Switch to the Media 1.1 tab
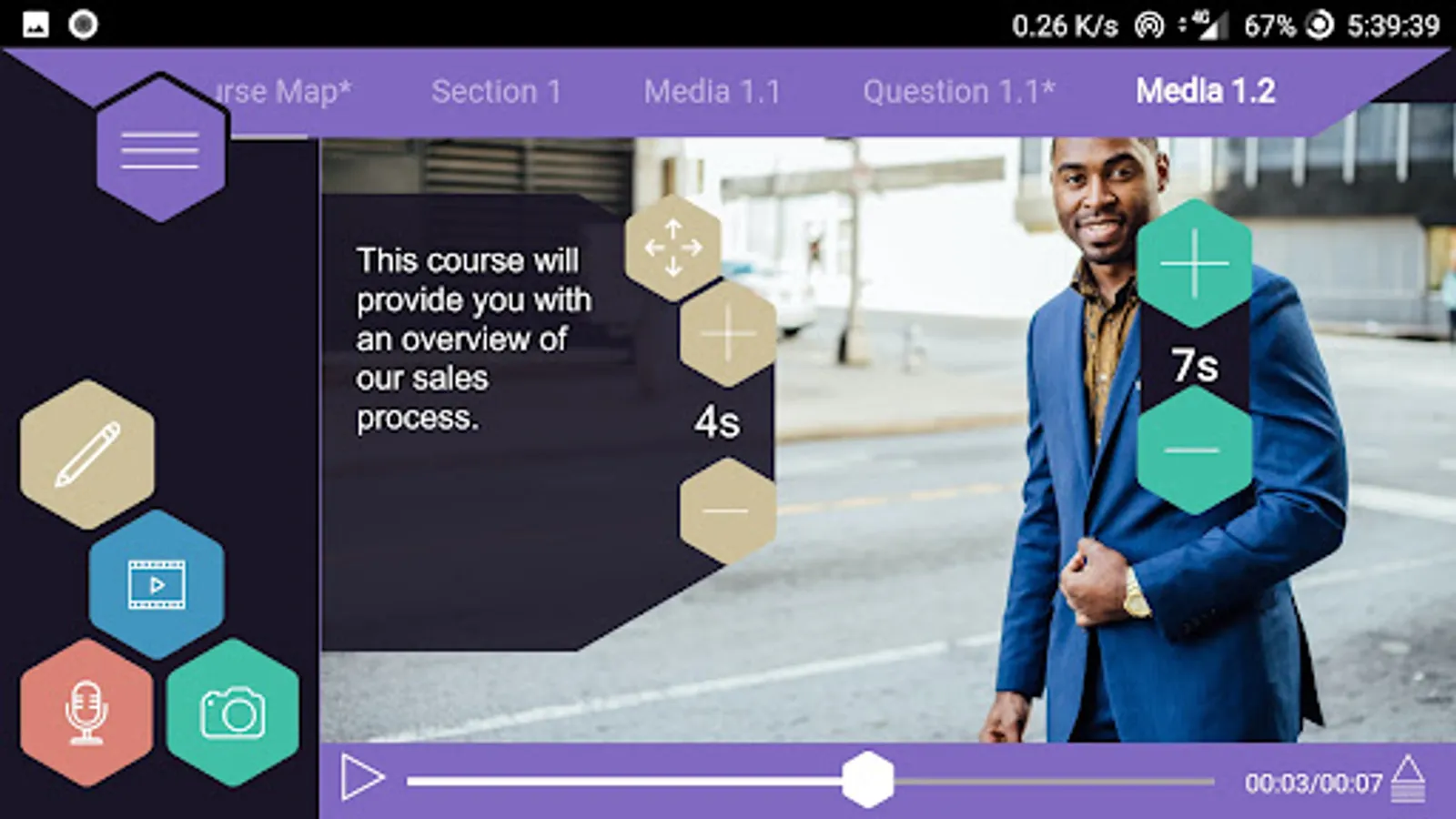 tap(712, 92)
